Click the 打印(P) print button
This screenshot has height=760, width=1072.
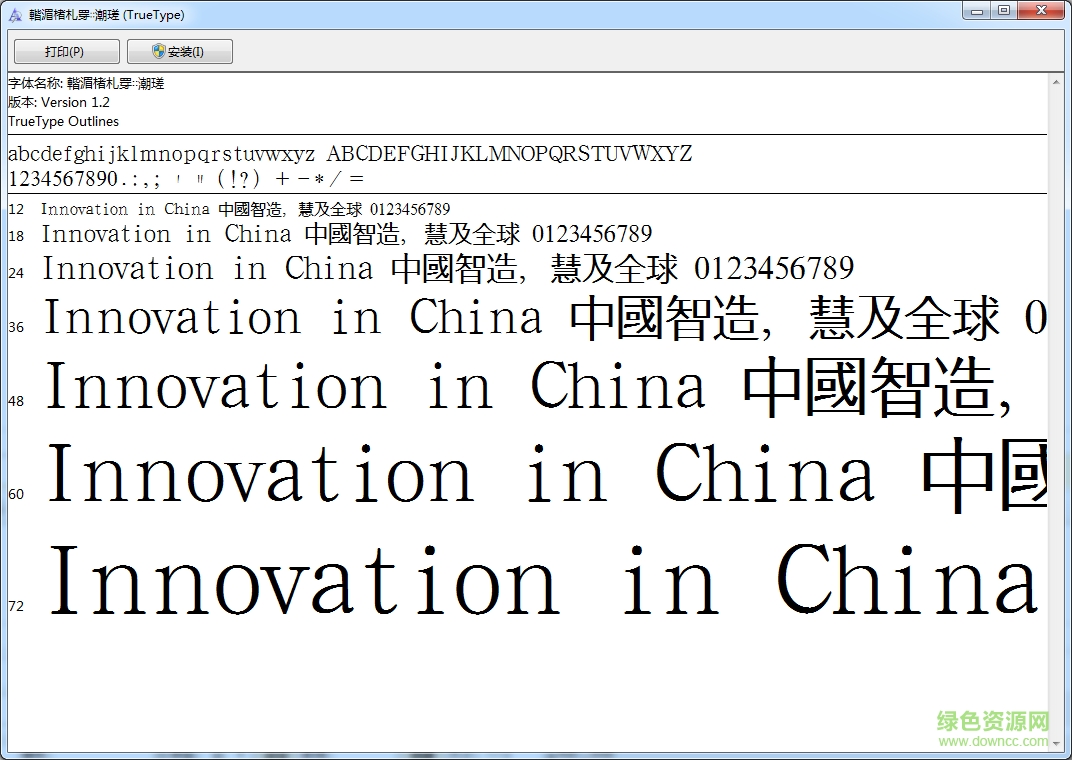pyautogui.click(x=66, y=52)
